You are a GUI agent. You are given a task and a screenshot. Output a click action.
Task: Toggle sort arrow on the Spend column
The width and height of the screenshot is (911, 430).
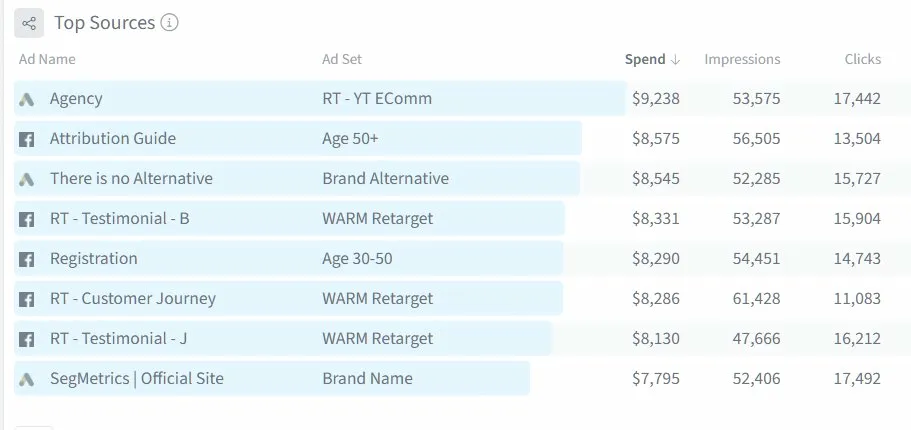coord(675,59)
